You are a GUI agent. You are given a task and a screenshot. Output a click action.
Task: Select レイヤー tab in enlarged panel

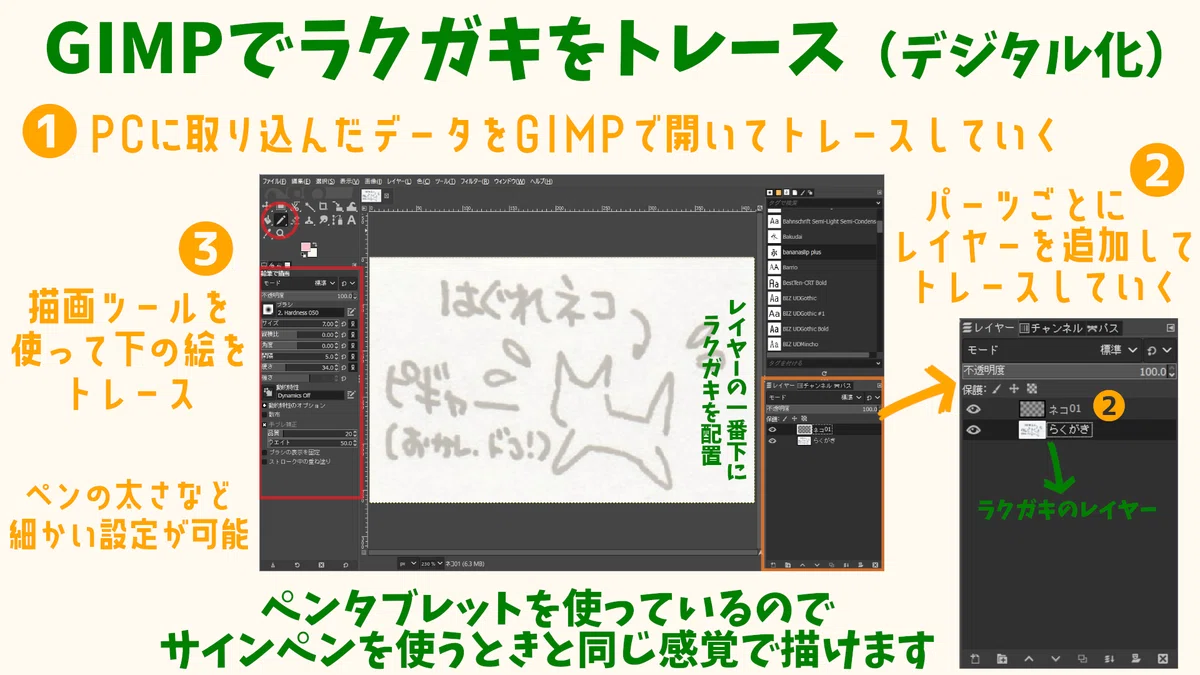coord(988,328)
